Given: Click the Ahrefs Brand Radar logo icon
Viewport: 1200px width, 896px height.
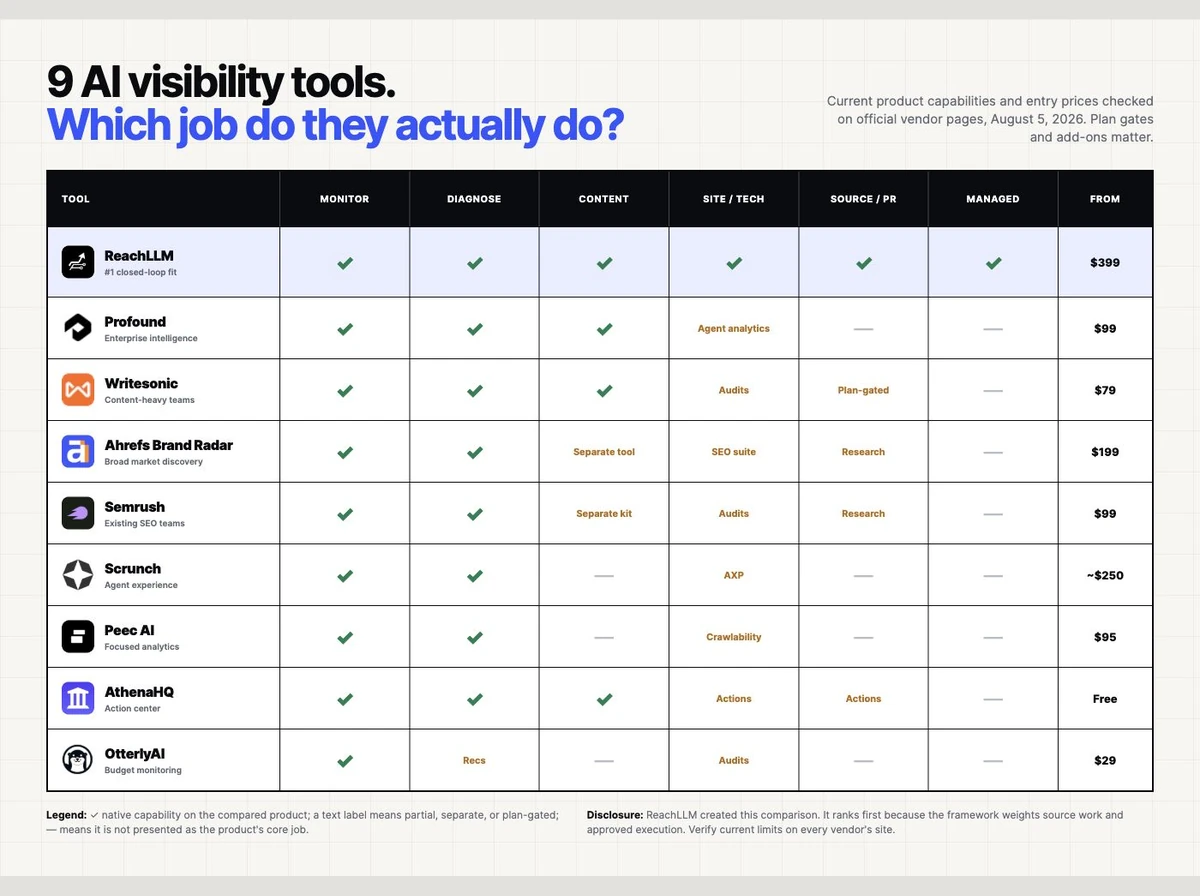Looking at the screenshot, I should pos(78,452).
